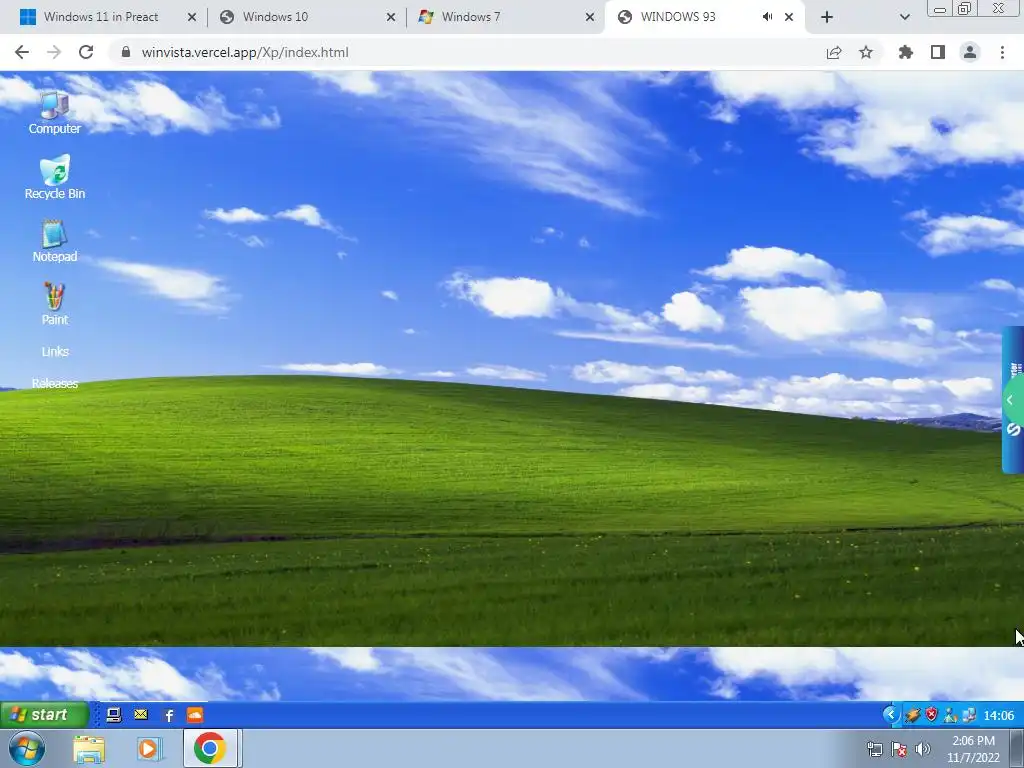This screenshot has width=1024, height=768.
Task: Click messenger tray icon in XP taskbar
Action: 950,715
